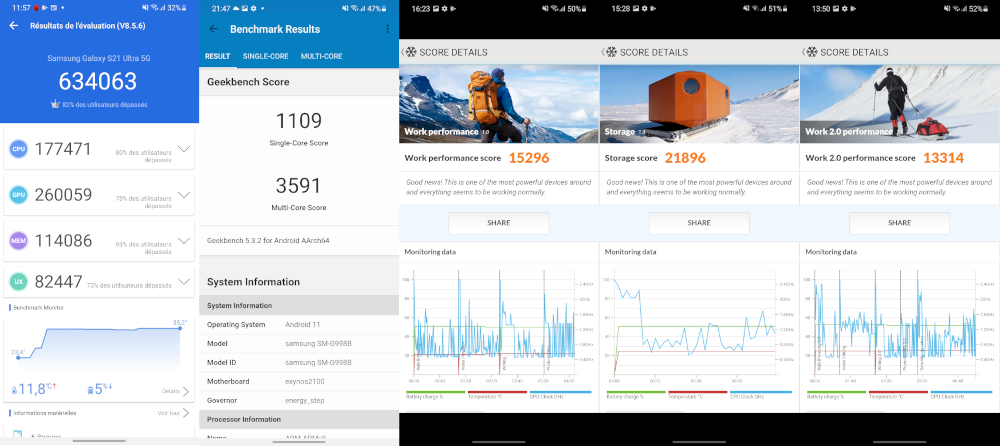Click the 35,2° peak temperature label
Viewport: 1000px width, 446px height.
click(x=179, y=322)
